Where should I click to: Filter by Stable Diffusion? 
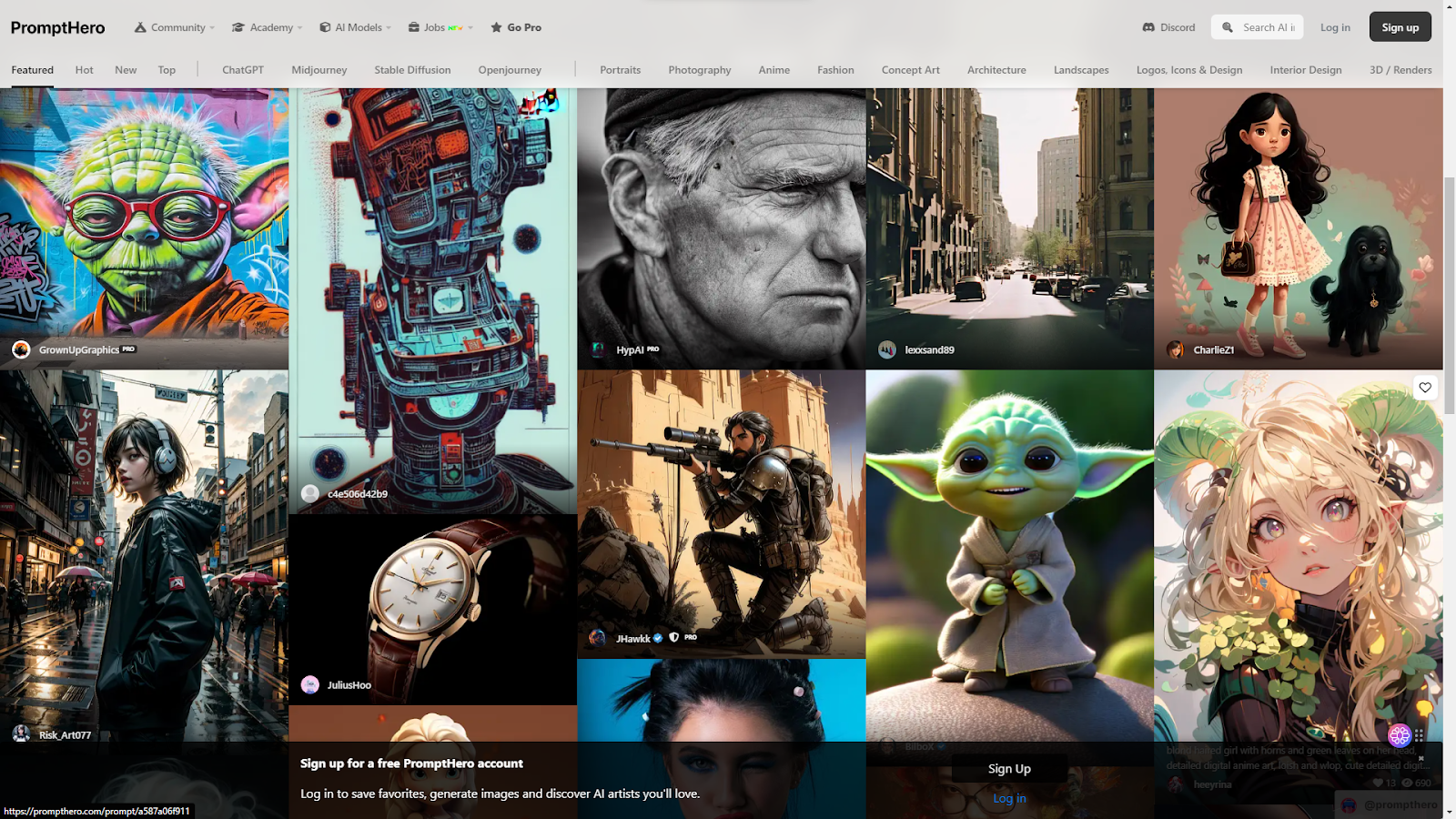point(412,70)
